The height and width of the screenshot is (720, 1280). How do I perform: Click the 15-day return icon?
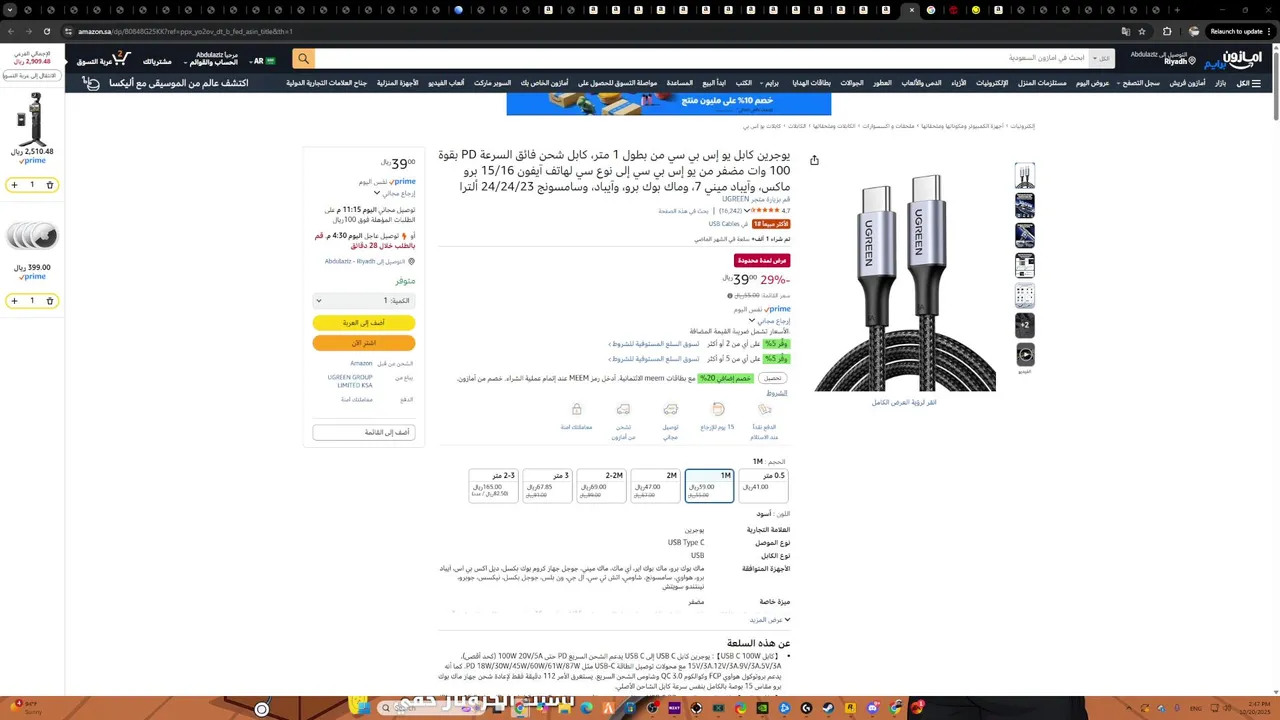click(718, 409)
